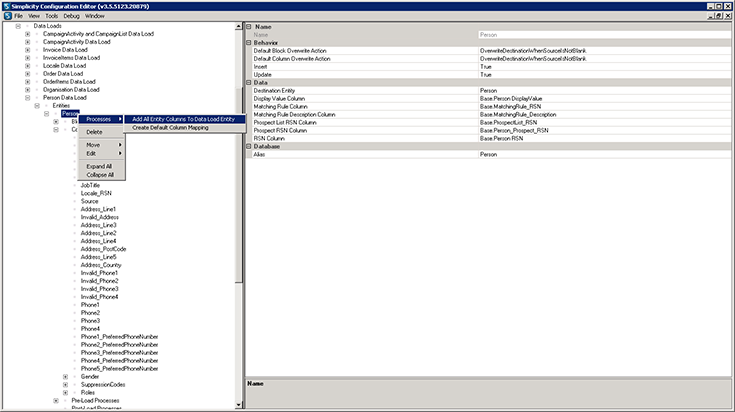735x412 pixels.
Task: Collapse the Data Loads tree node
Action: click(x=18, y=26)
